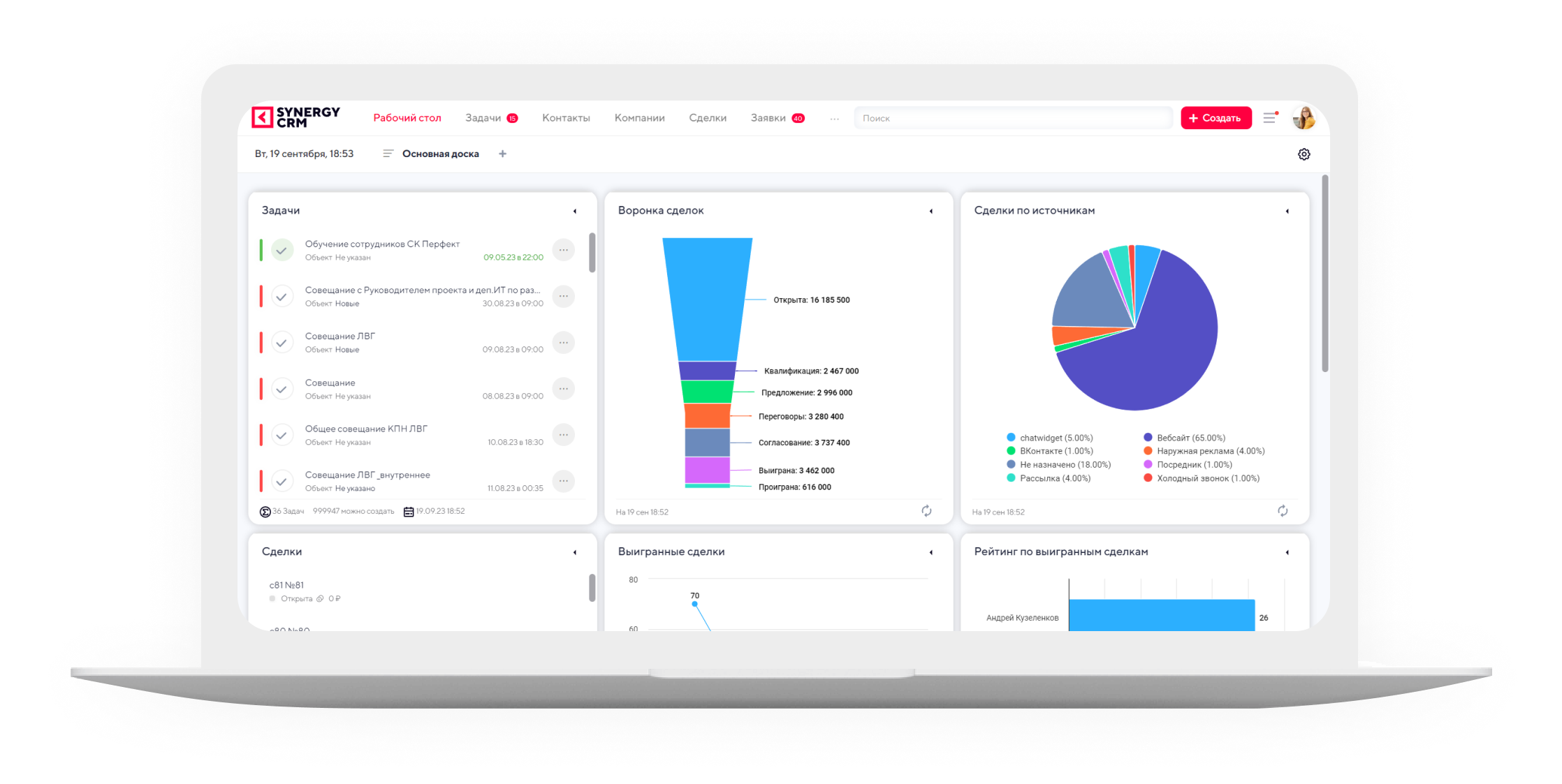
Task: Mark Совещание ЛВГ task as complete
Action: click(x=282, y=343)
